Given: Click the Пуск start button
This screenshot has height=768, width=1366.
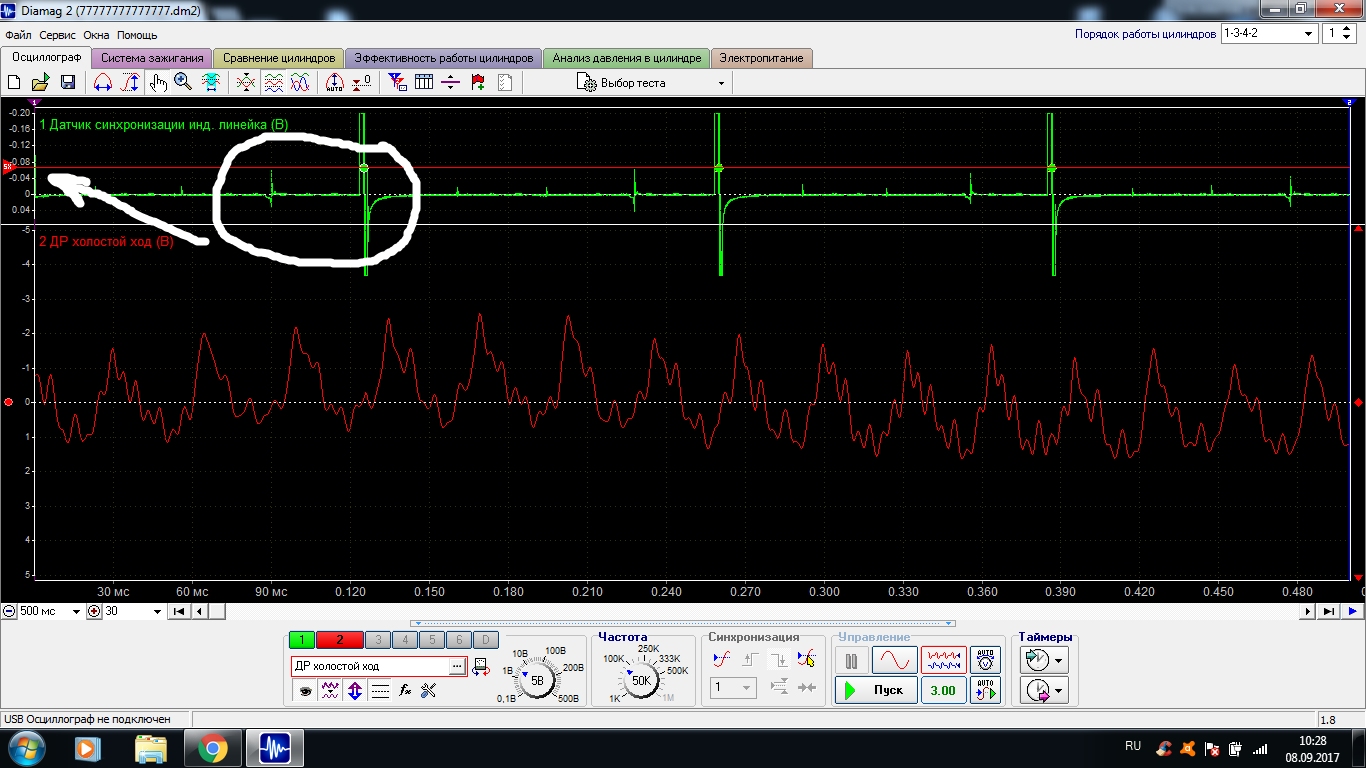Looking at the screenshot, I should pyautogui.click(x=876, y=690).
